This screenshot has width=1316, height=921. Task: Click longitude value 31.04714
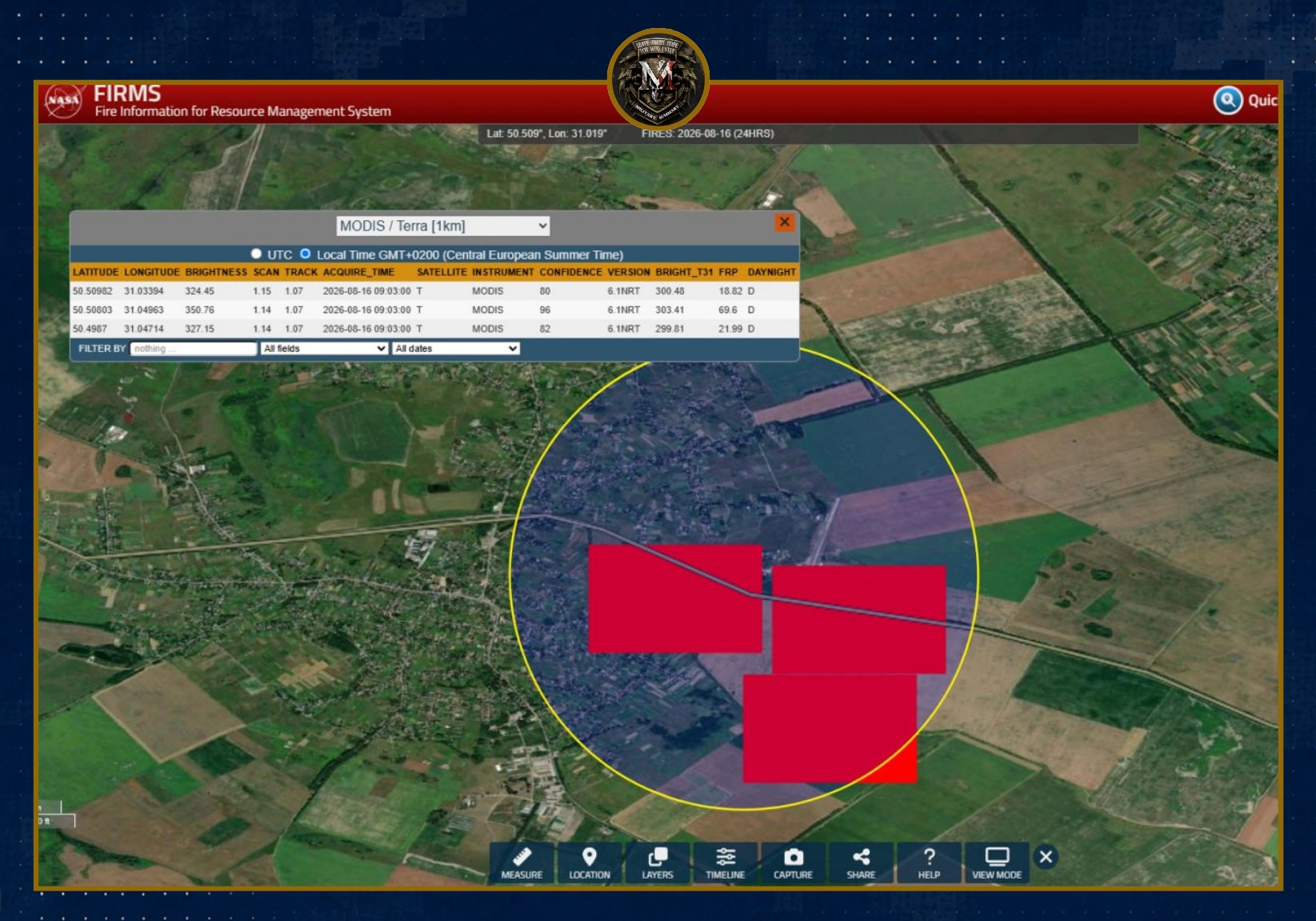click(144, 329)
